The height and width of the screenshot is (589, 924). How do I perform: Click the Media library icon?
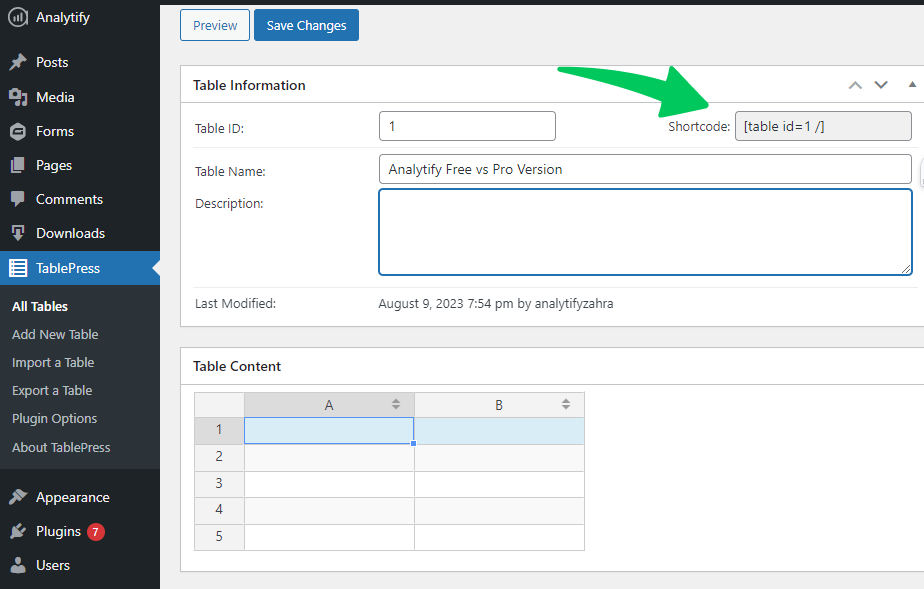(18, 97)
